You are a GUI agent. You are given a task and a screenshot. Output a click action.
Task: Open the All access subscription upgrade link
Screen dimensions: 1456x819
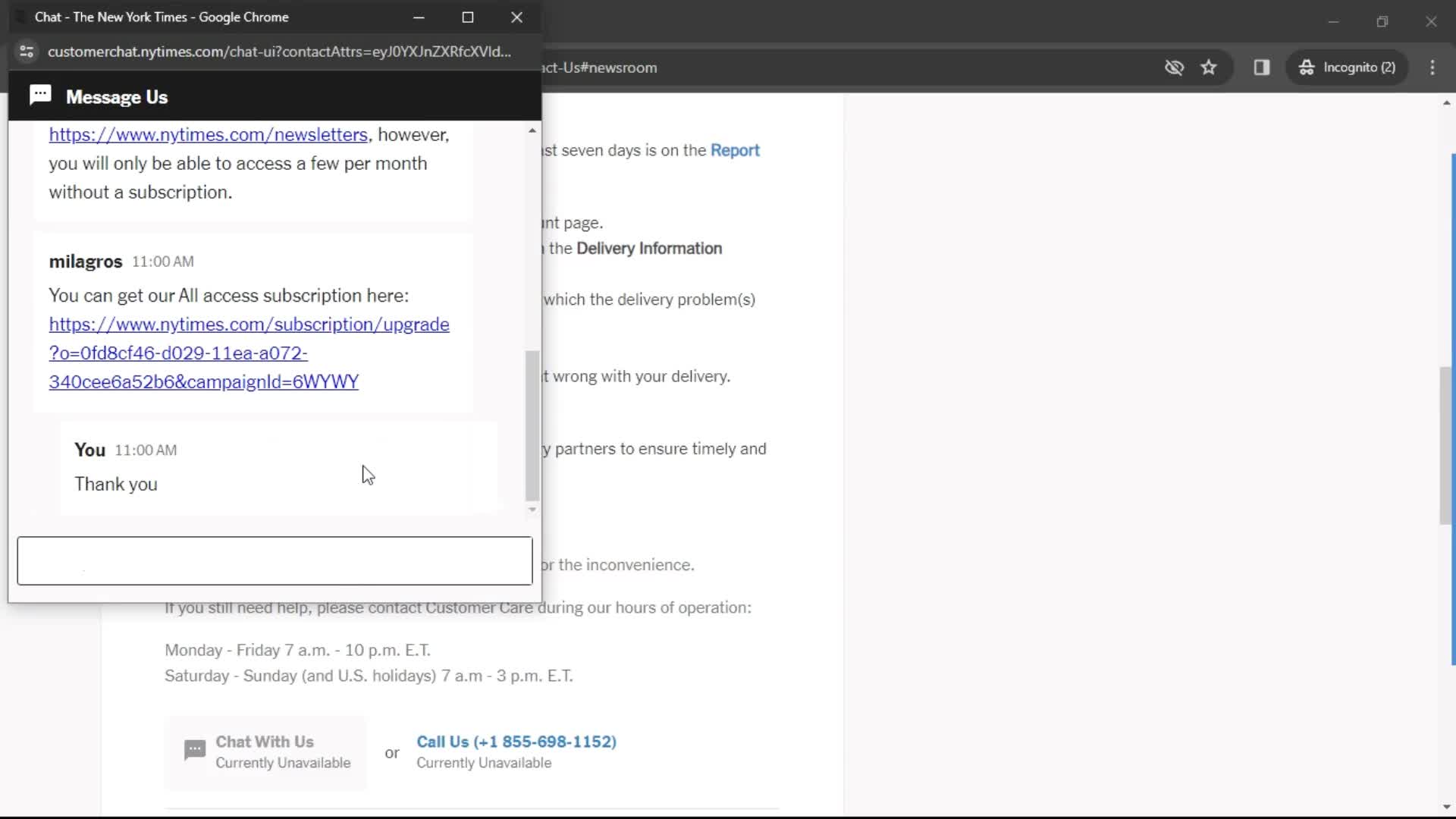249,353
